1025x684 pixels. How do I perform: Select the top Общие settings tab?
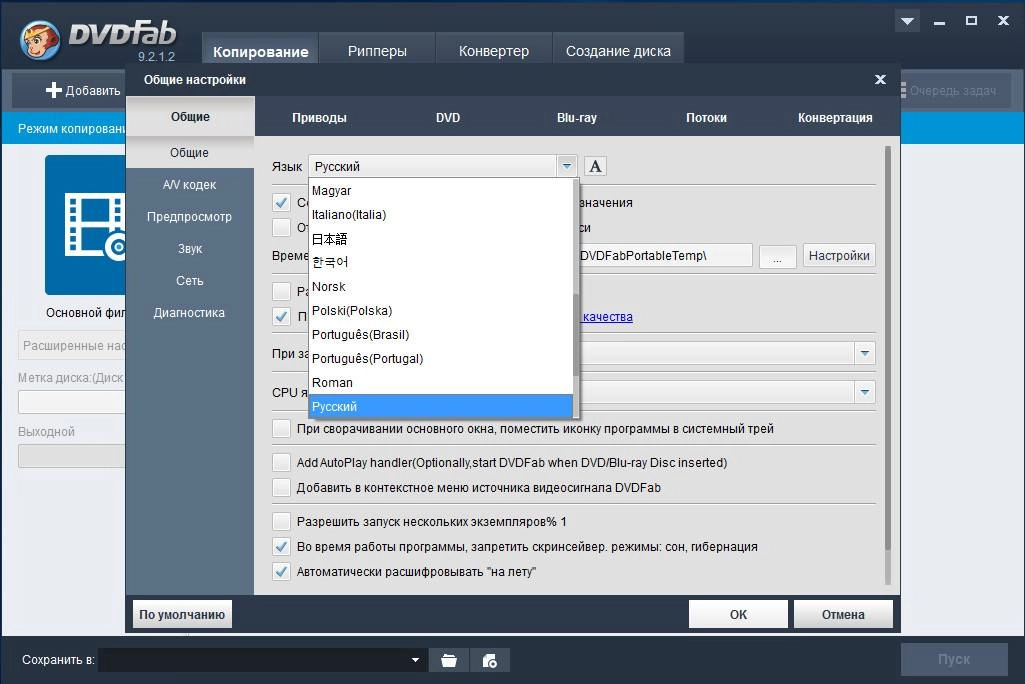click(x=190, y=116)
